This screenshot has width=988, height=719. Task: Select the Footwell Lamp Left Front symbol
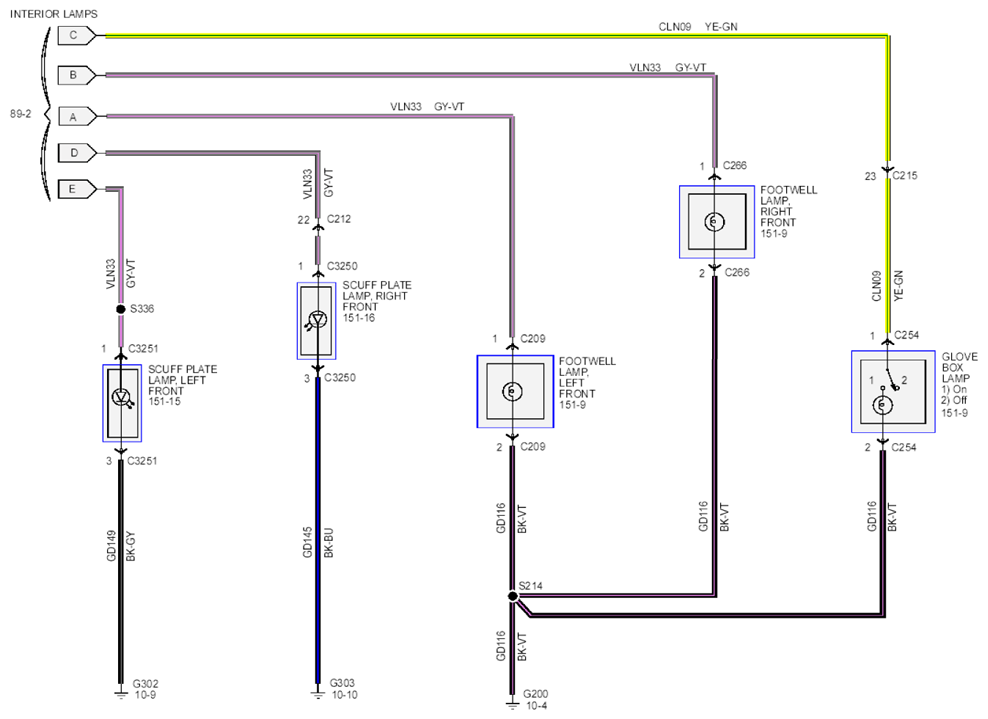515,392
